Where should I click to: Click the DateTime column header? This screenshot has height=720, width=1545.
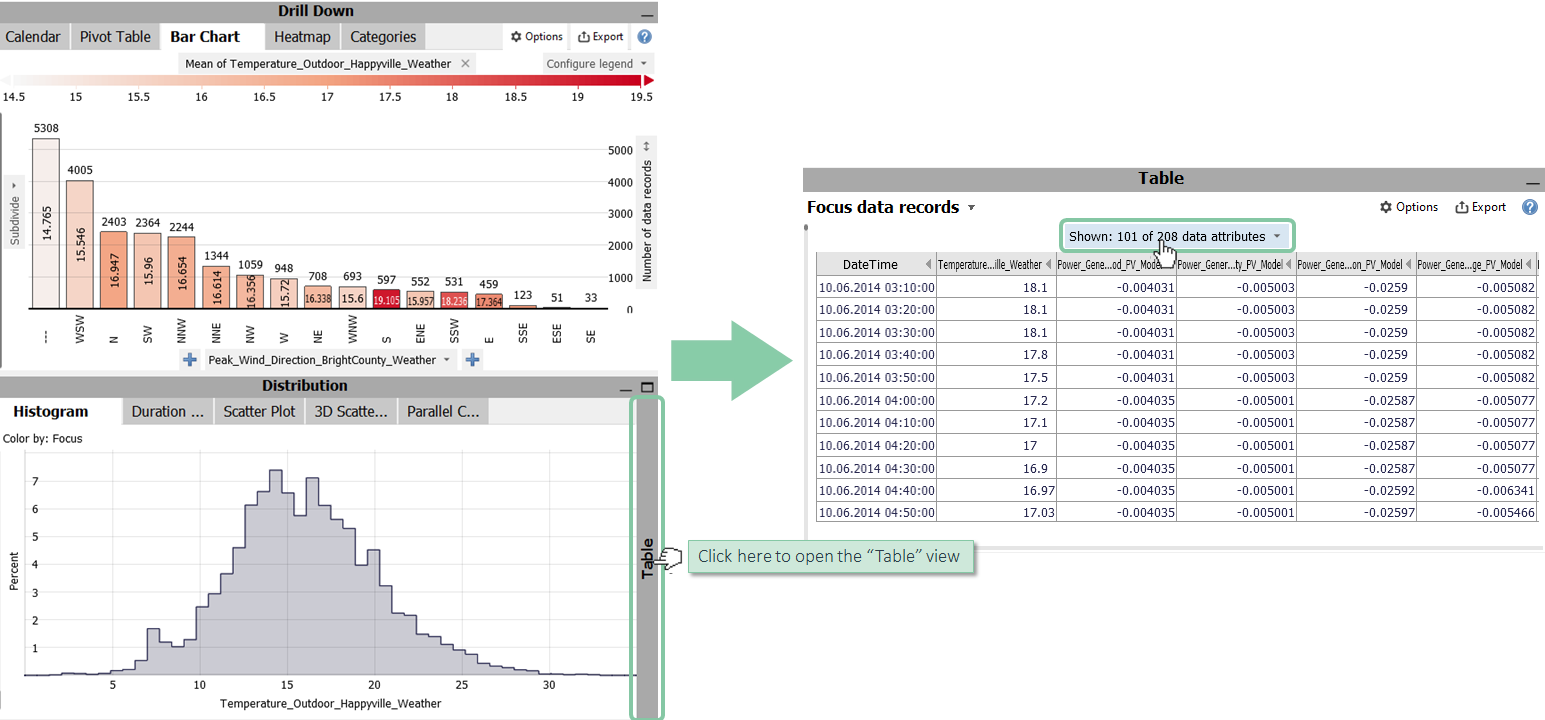click(x=870, y=264)
